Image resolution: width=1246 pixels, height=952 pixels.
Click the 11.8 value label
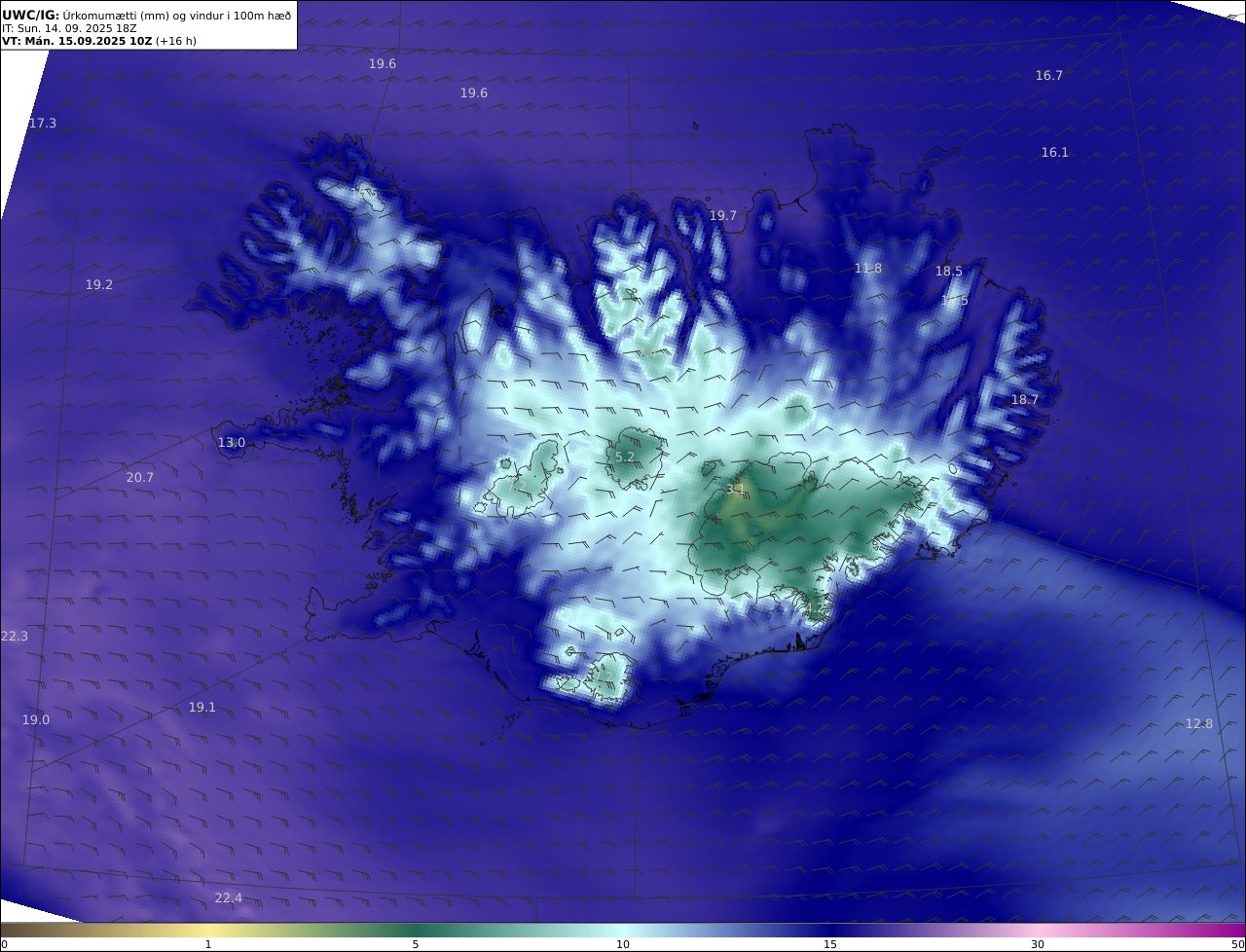click(x=867, y=269)
